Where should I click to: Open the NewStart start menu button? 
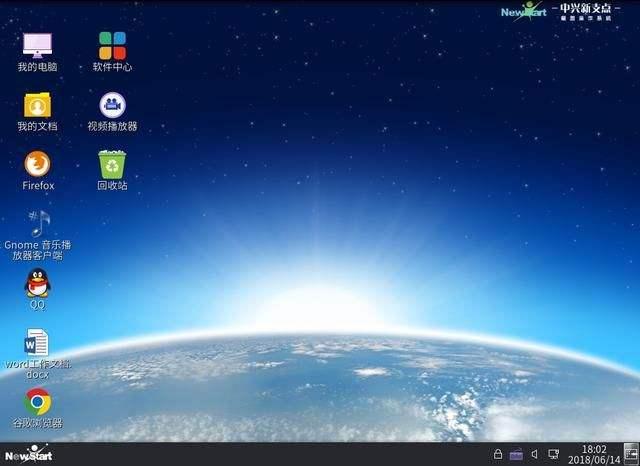(x=29, y=454)
